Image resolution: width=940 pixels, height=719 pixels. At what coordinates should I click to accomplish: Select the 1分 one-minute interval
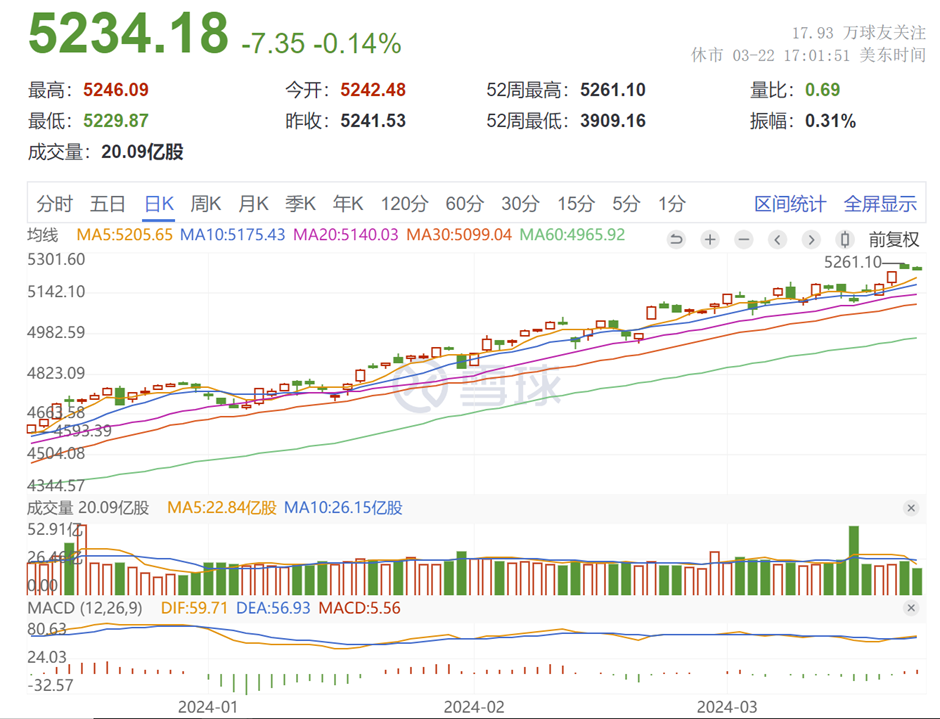tap(672, 204)
